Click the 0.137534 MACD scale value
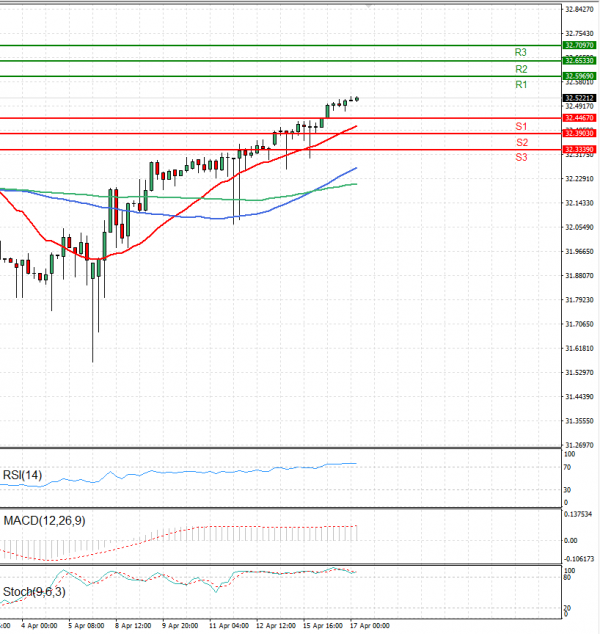The width and height of the screenshot is (600, 634). pos(579,514)
